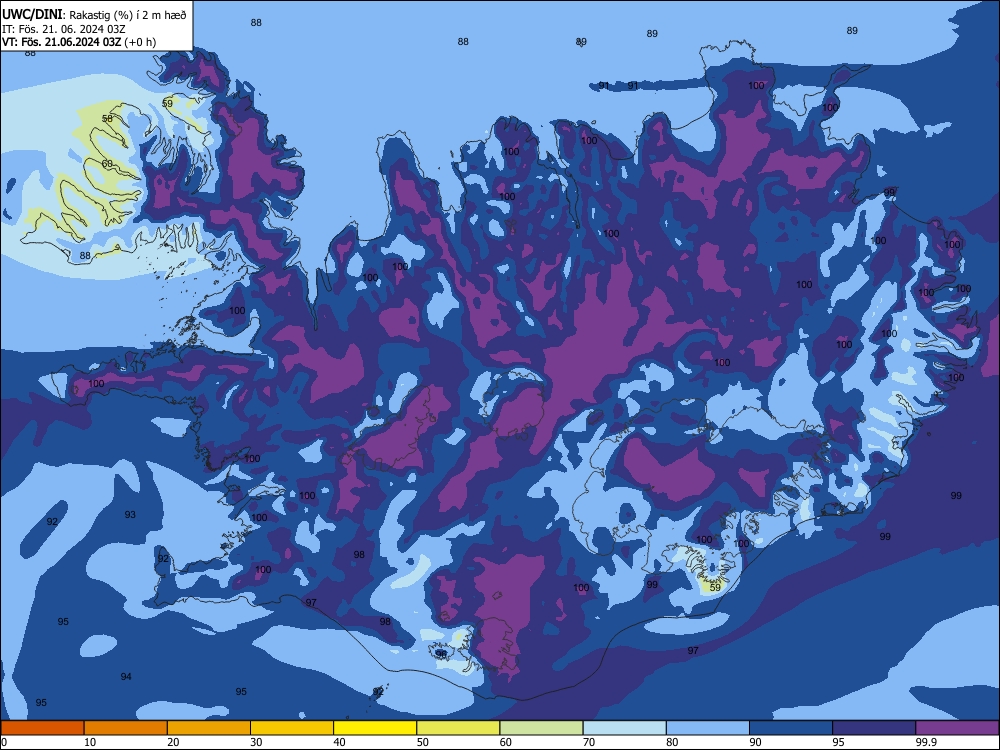
Task: Click legend tick label '99.9'
Action: [926, 742]
